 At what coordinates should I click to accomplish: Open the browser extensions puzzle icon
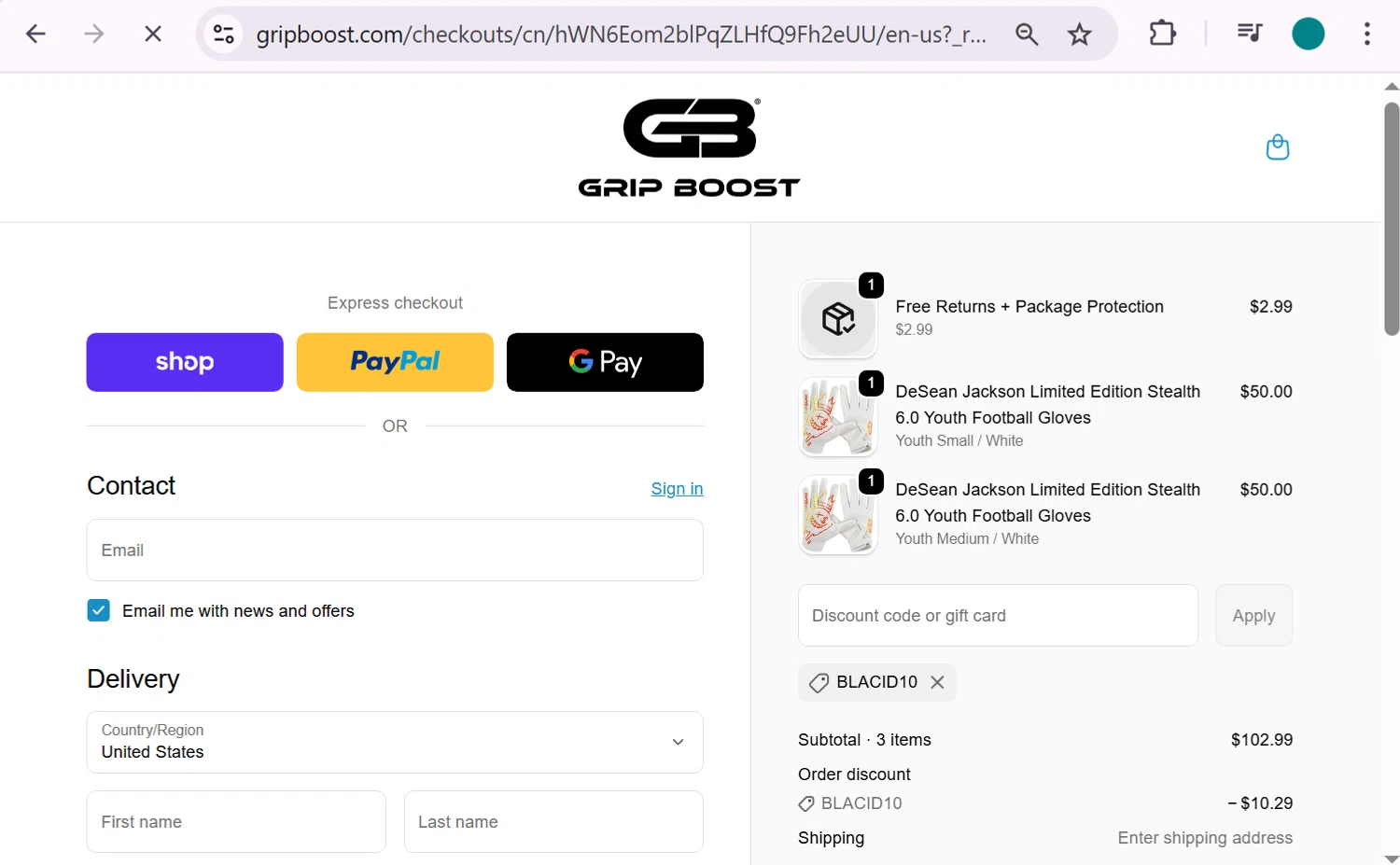(x=1162, y=34)
